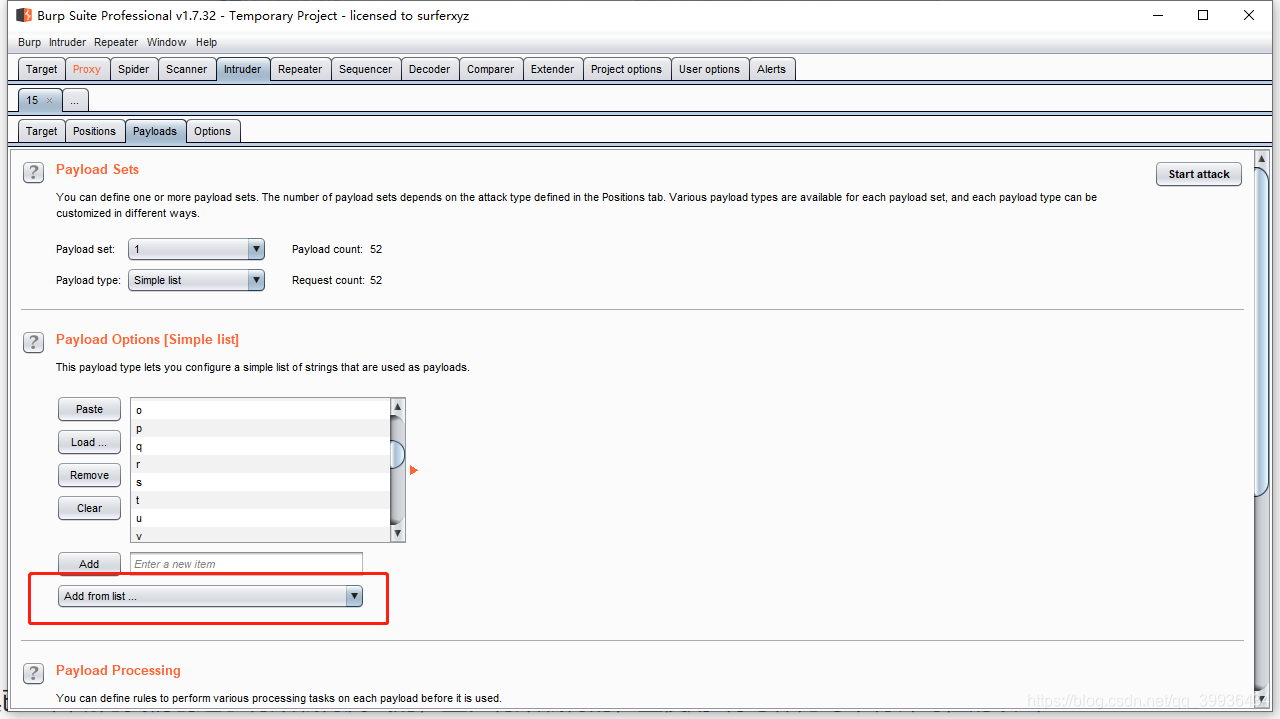
Task: Open the Intruder Target sub-tab
Action: point(42,131)
